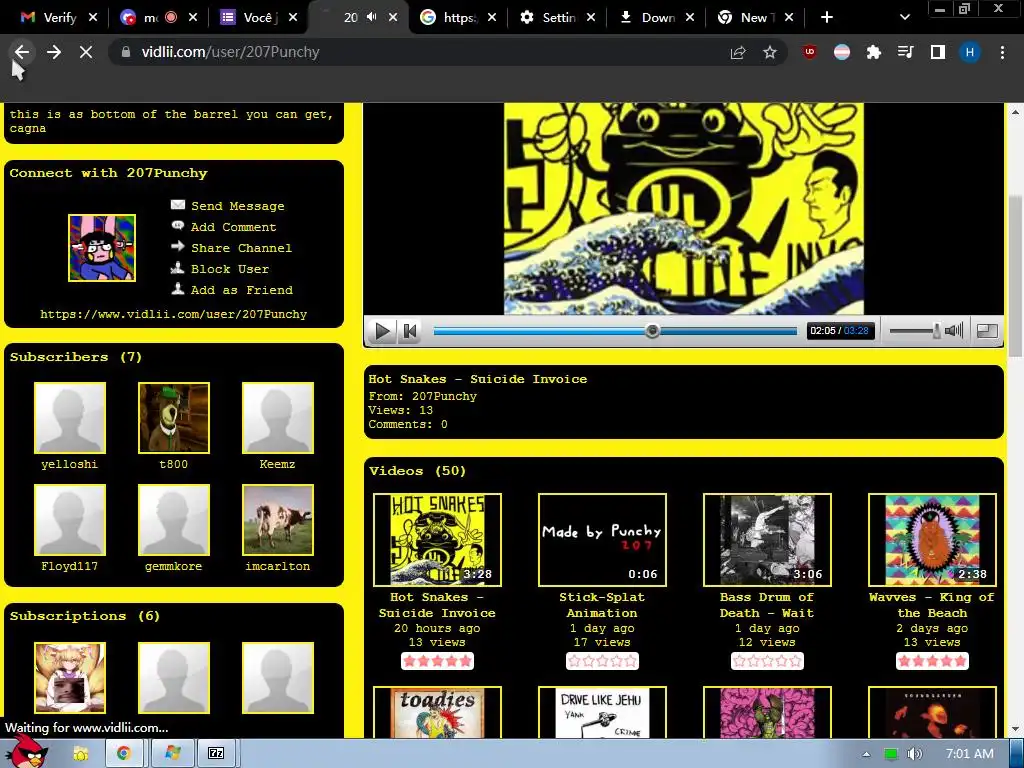Open Stick-Splat Animation video thumbnail
The image size is (1024, 768).
[x=602, y=540]
